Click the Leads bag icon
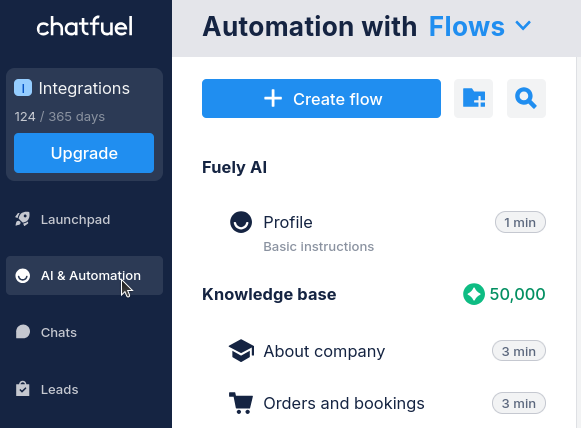The width and height of the screenshot is (581, 428). coord(23,389)
